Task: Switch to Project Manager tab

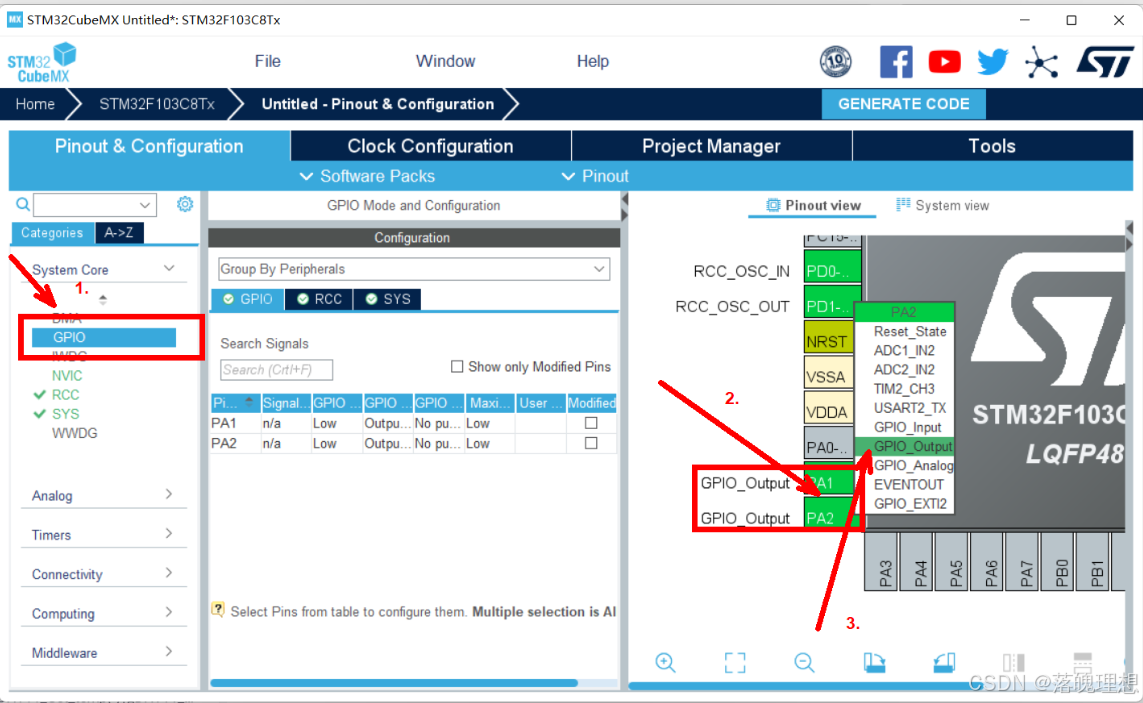Action: click(x=711, y=146)
